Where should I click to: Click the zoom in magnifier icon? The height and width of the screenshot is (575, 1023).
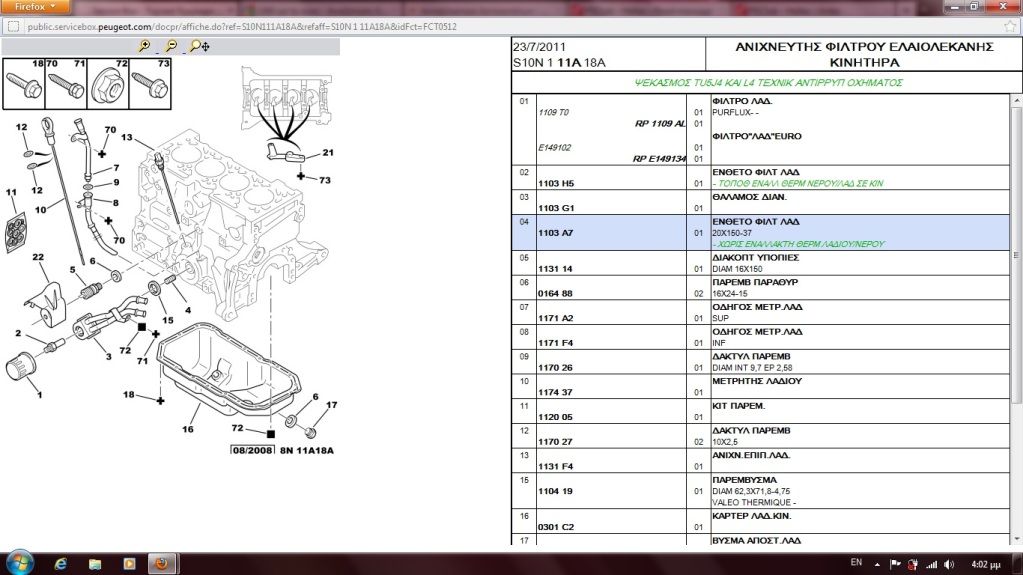pos(145,46)
